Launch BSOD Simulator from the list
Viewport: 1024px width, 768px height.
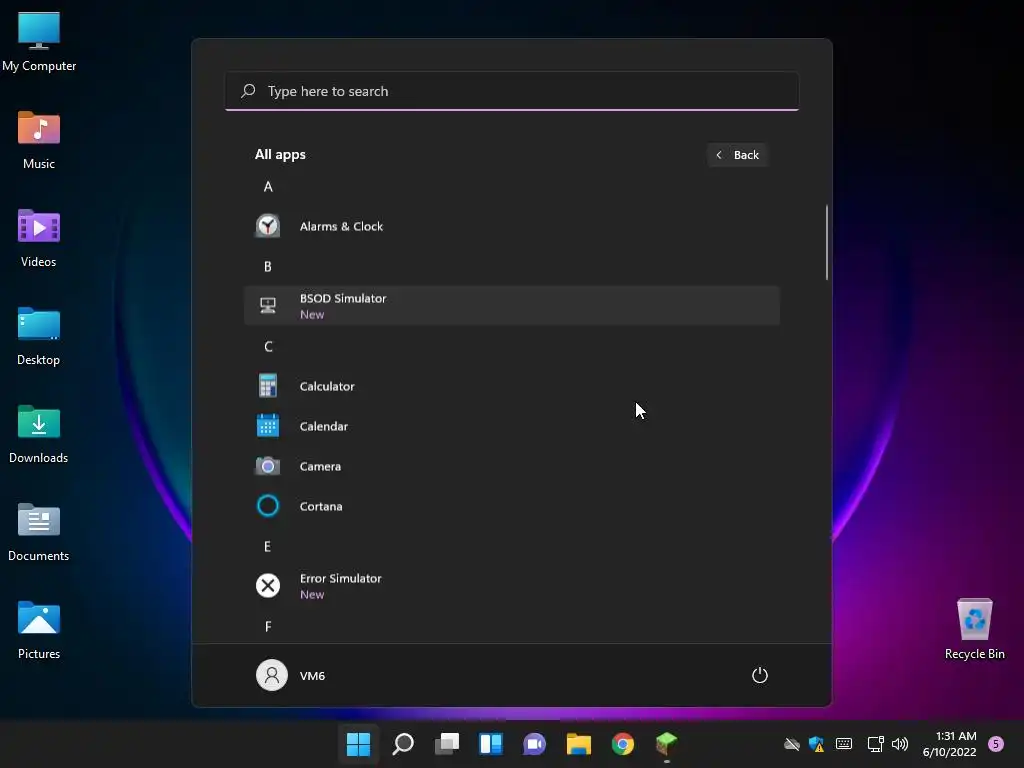[x=511, y=306]
